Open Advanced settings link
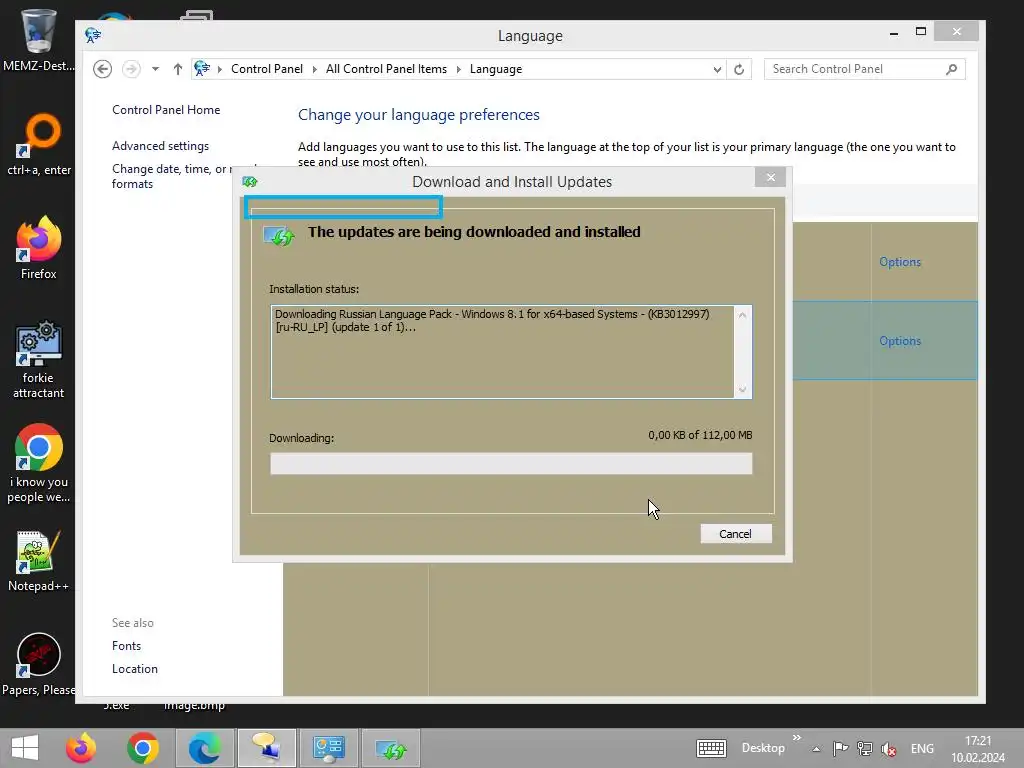 coord(160,146)
